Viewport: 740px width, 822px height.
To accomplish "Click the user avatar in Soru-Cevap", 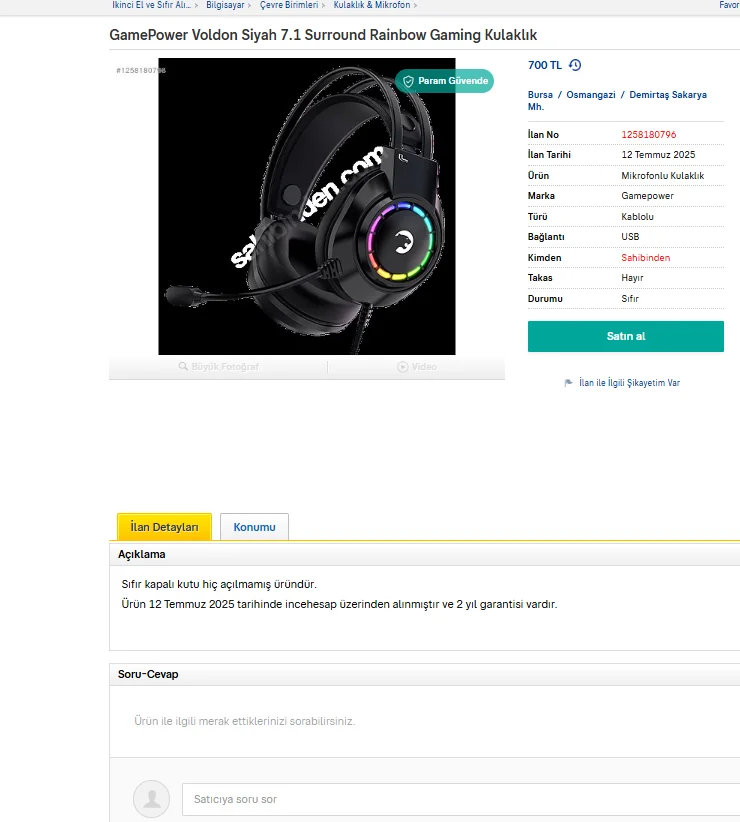I will pos(151,799).
